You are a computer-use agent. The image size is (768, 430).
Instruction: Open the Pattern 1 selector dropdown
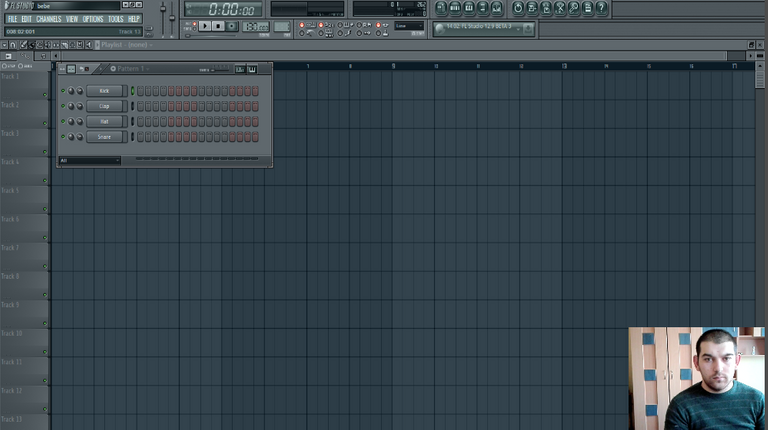point(128,69)
